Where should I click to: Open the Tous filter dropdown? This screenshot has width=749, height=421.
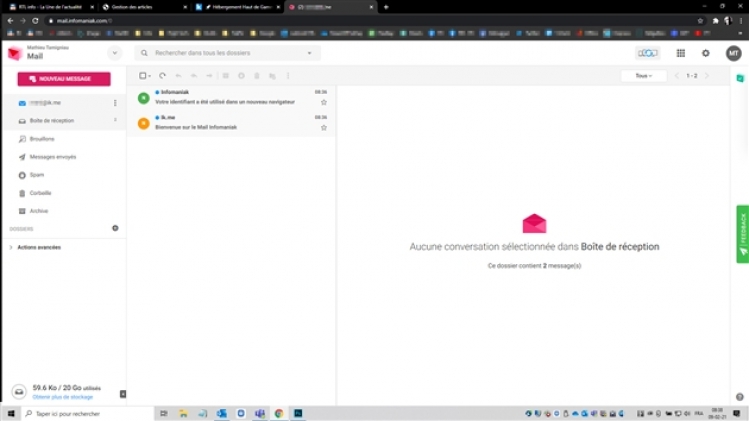pyautogui.click(x=643, y=76)
